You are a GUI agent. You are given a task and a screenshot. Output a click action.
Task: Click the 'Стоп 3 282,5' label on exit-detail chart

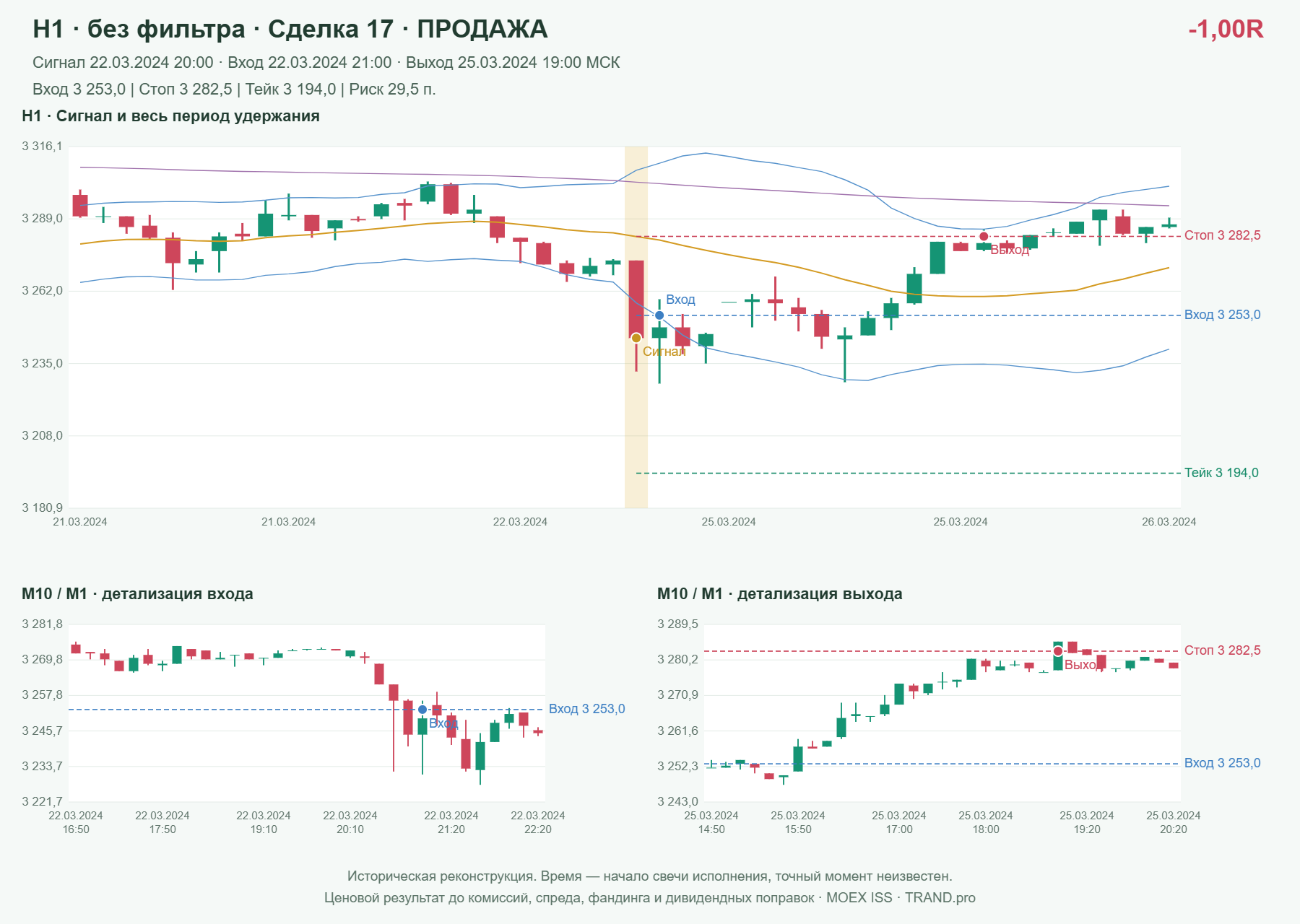pos(1222,650)
